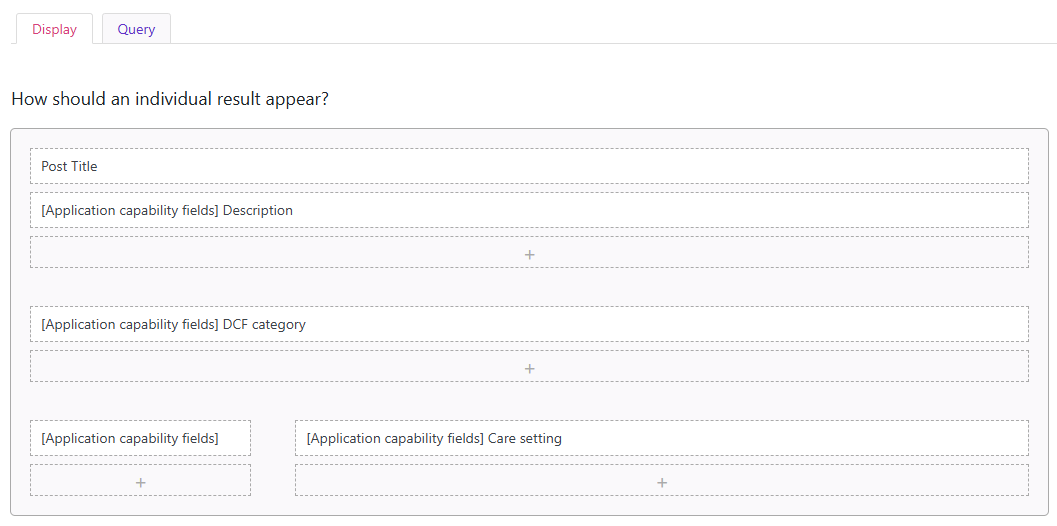Image resolution: width=1057 pixels, height=526 pixels.
Task: Select the Post Title field box
Action: point(529,166)
